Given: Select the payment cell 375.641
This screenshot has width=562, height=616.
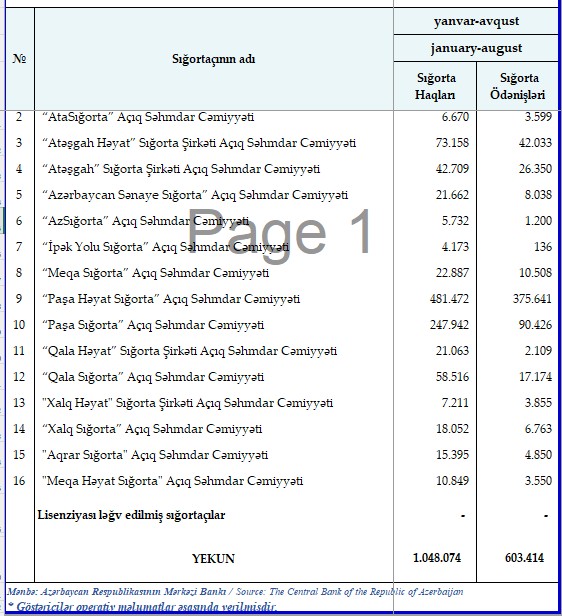Looking at the screenshot, I should click(x=532, y=299).
